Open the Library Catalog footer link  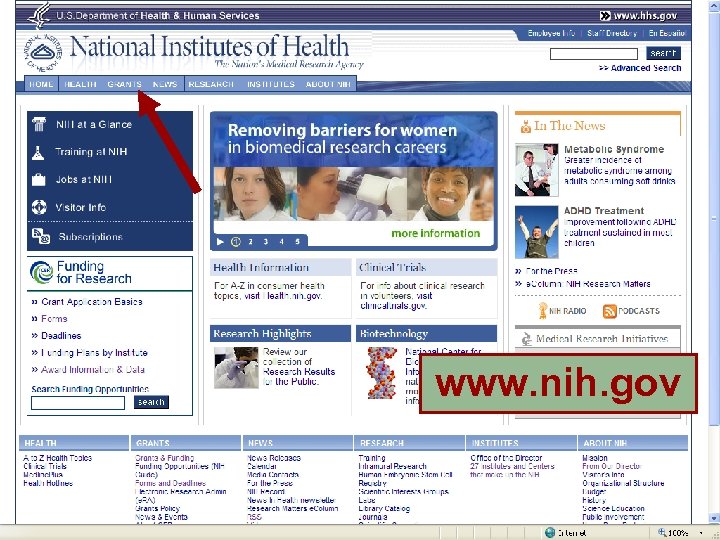[384, 508]
